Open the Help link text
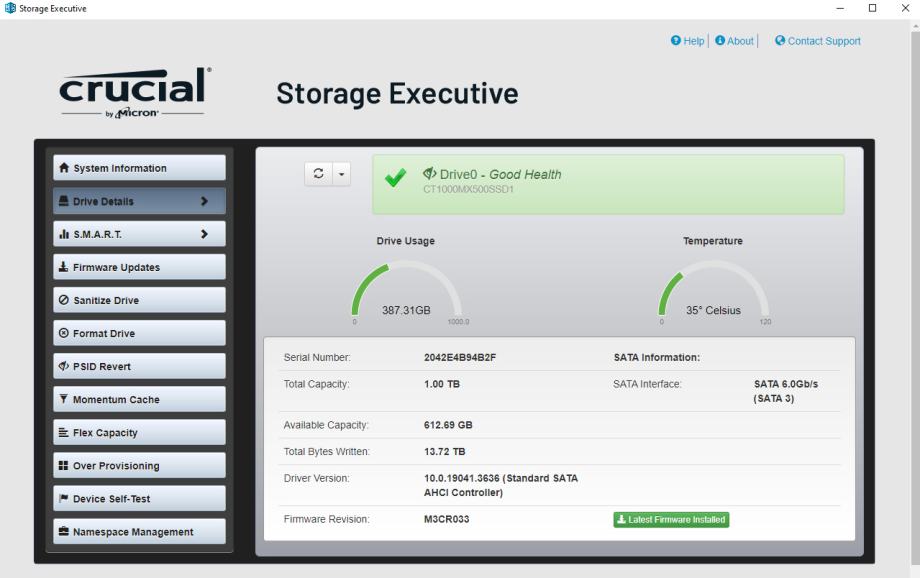The height and width of the screenshot is (578, 920). (x=694, y=41)
